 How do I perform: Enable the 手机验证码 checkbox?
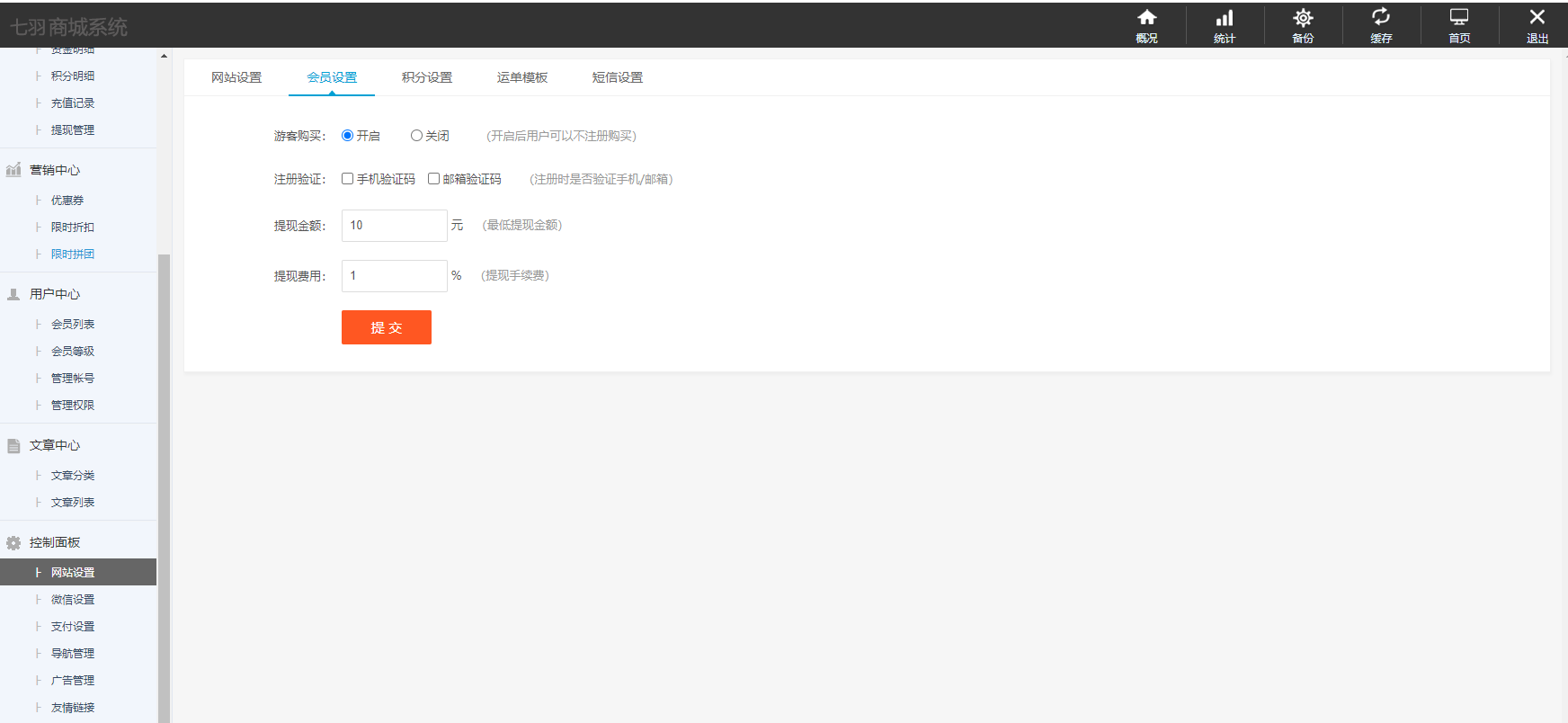click(347, 179)
